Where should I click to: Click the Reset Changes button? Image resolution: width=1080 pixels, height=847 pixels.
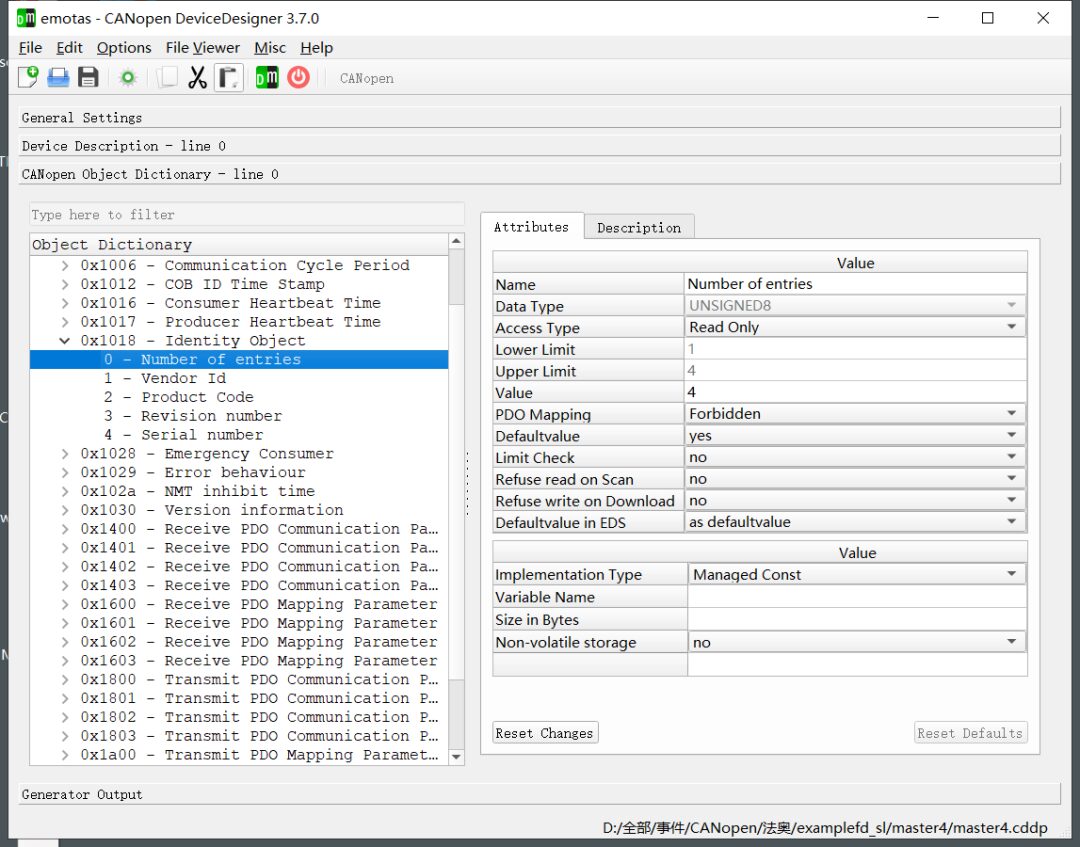pos(545,733)
